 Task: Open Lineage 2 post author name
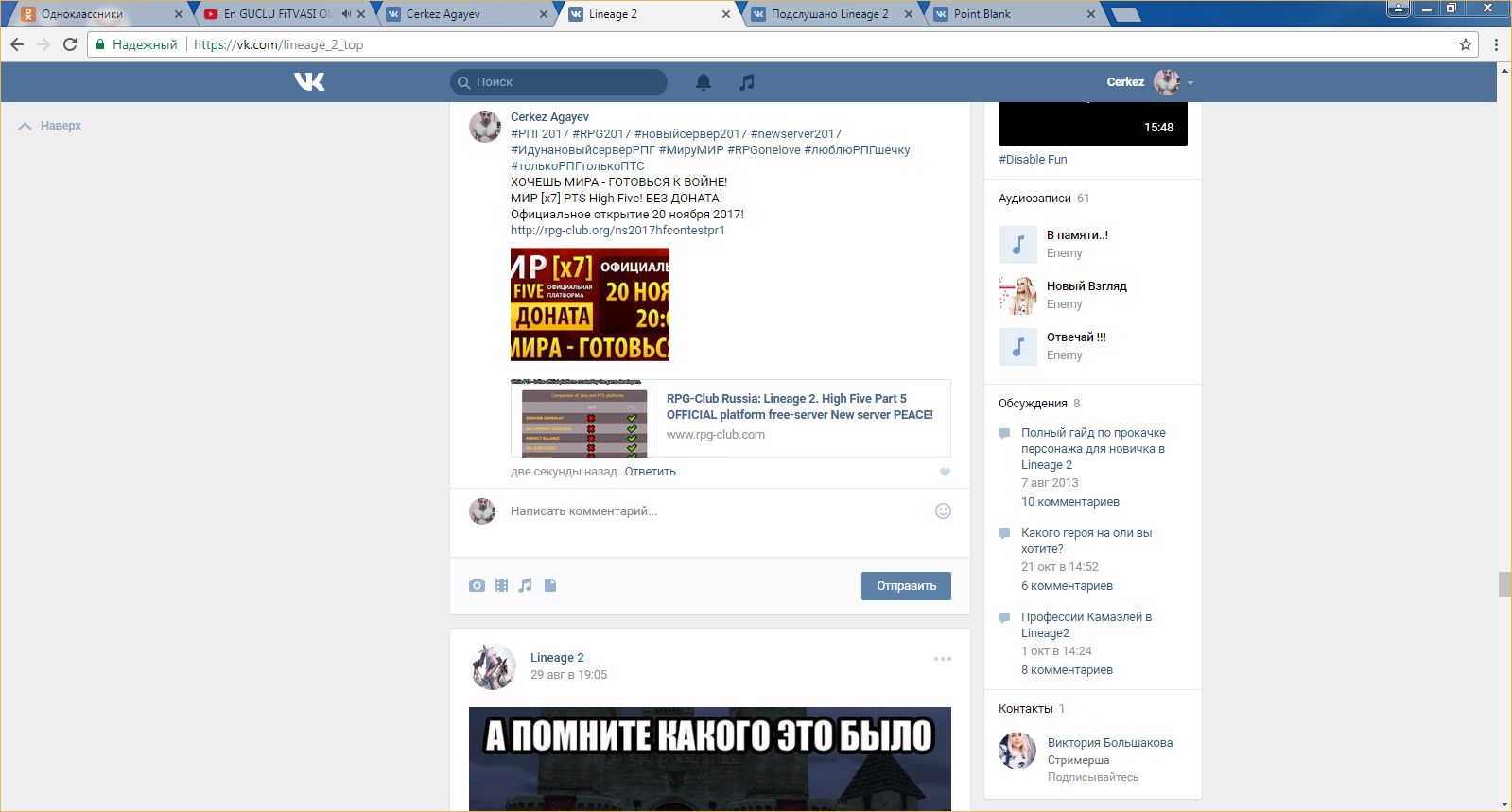pos(557,658)
